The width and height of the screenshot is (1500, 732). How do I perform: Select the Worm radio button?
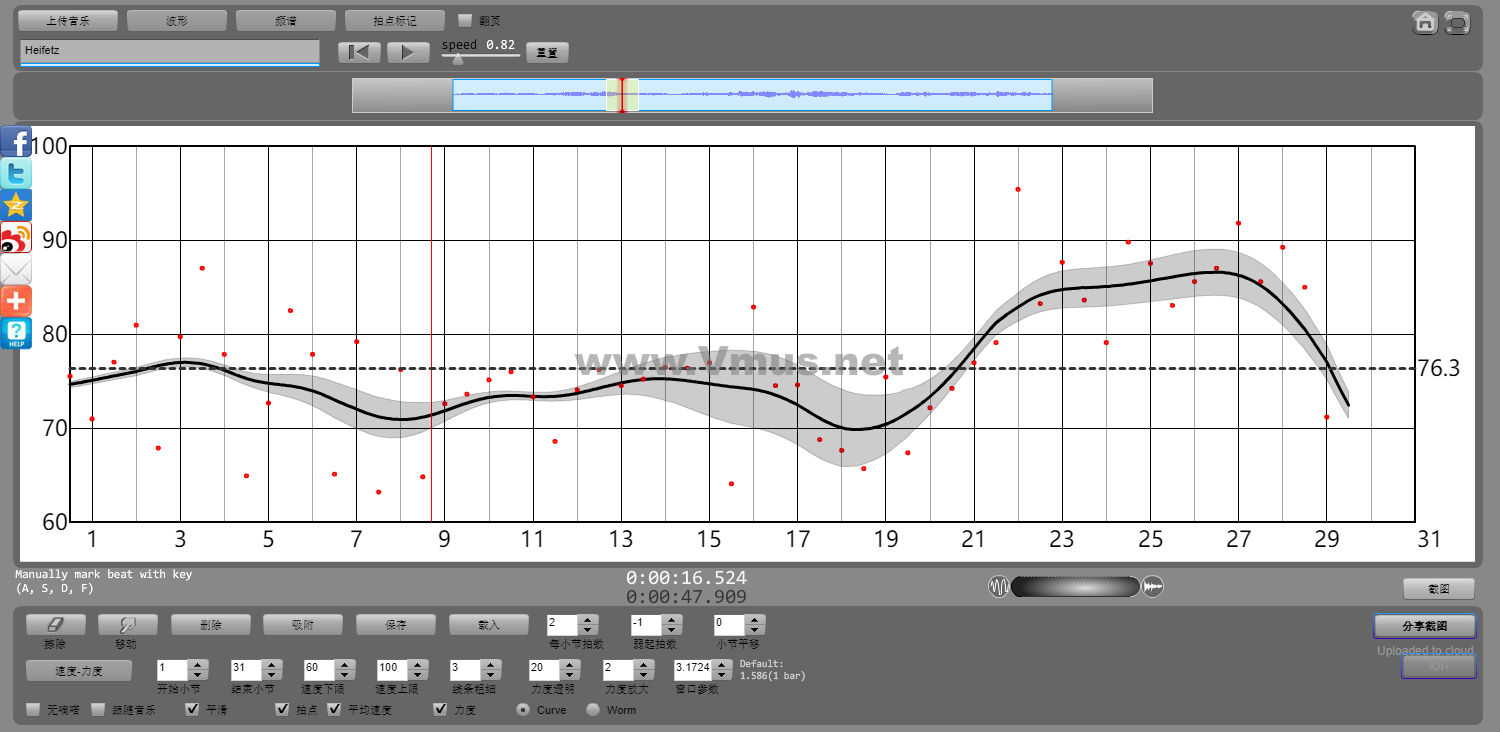(593, 710)
